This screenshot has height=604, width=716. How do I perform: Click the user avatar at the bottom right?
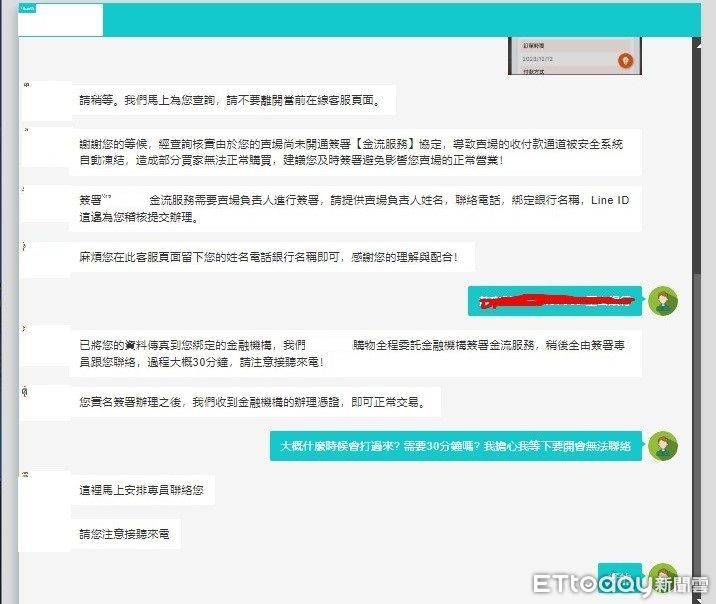pos(662,577)
